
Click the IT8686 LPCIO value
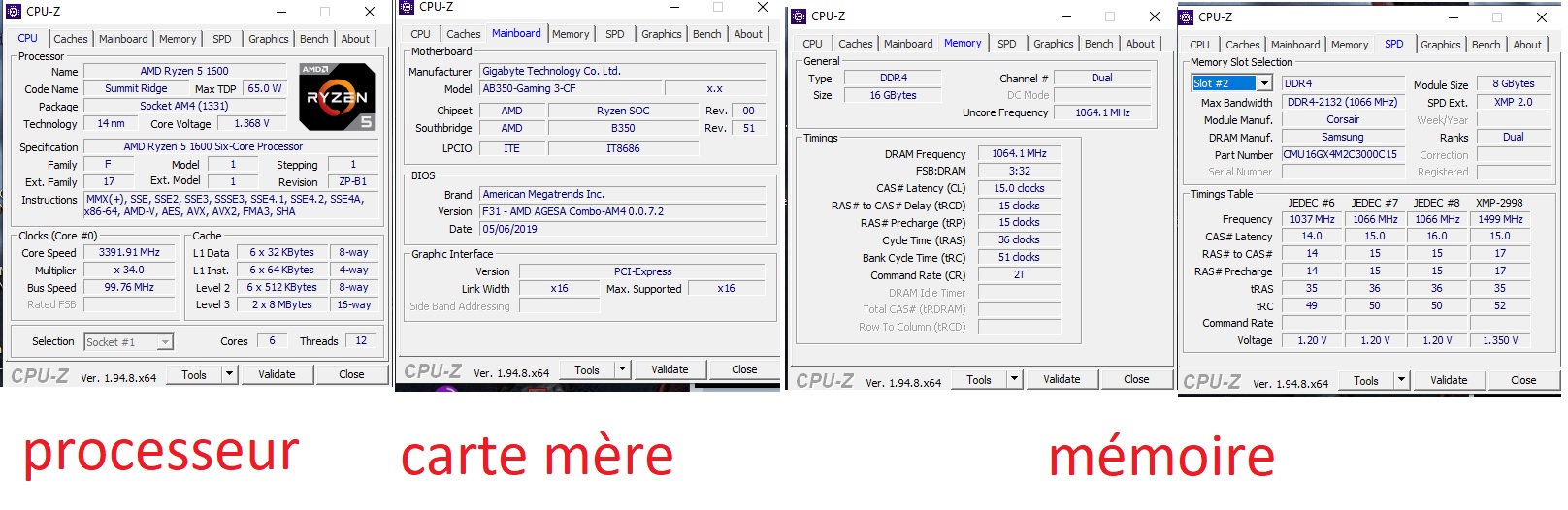623,148
